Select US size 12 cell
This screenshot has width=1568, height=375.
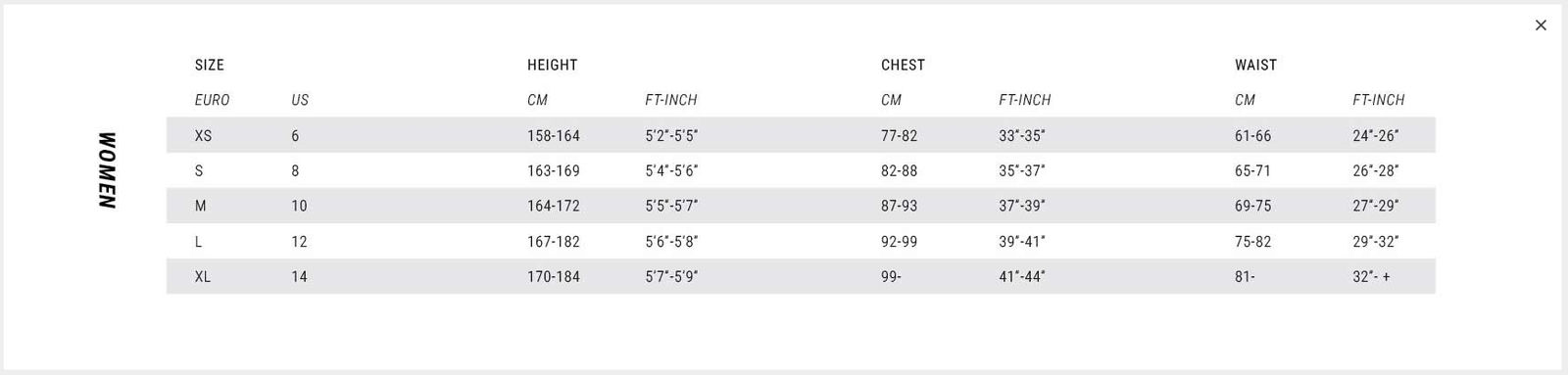(x=299, y=241)
